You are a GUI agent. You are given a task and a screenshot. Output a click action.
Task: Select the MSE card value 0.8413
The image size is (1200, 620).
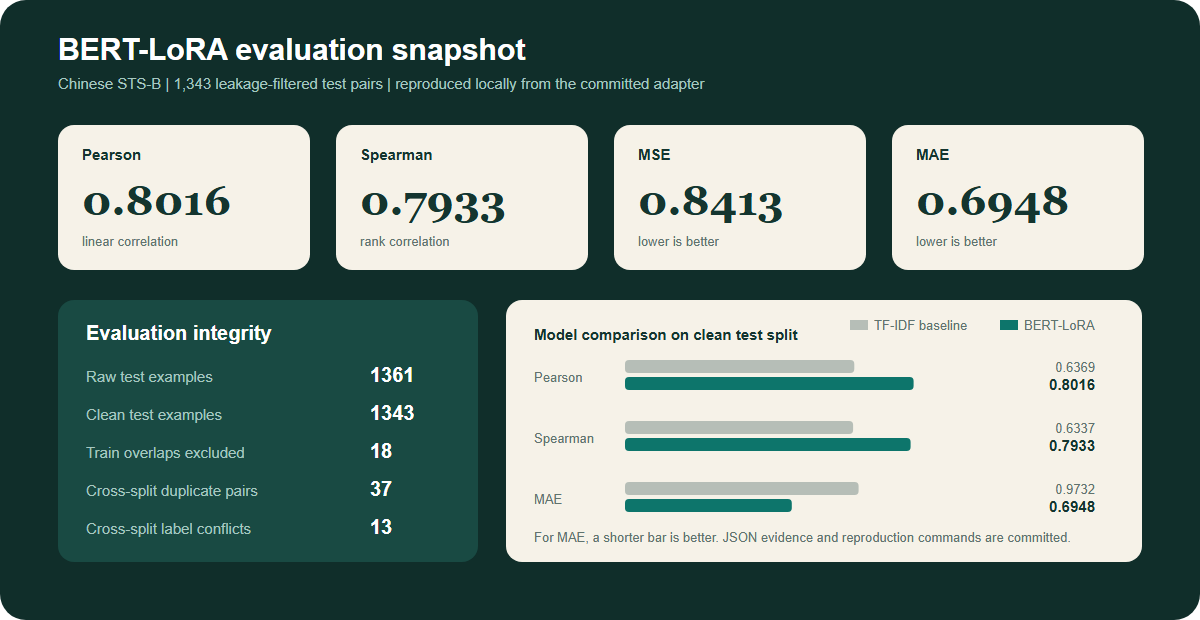(710, 203)
